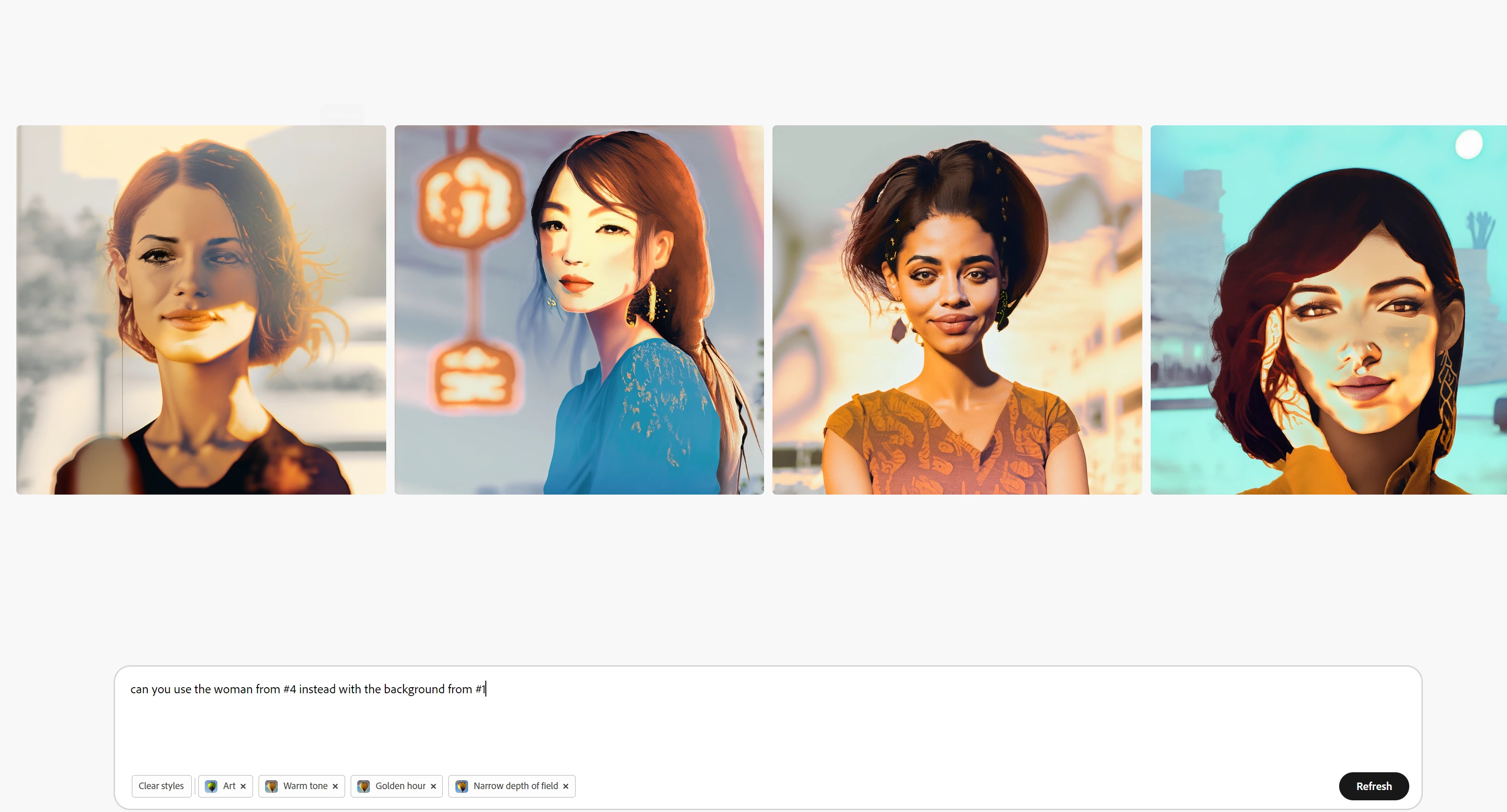Click the Warm tone balloon icon

click(272, 786)
